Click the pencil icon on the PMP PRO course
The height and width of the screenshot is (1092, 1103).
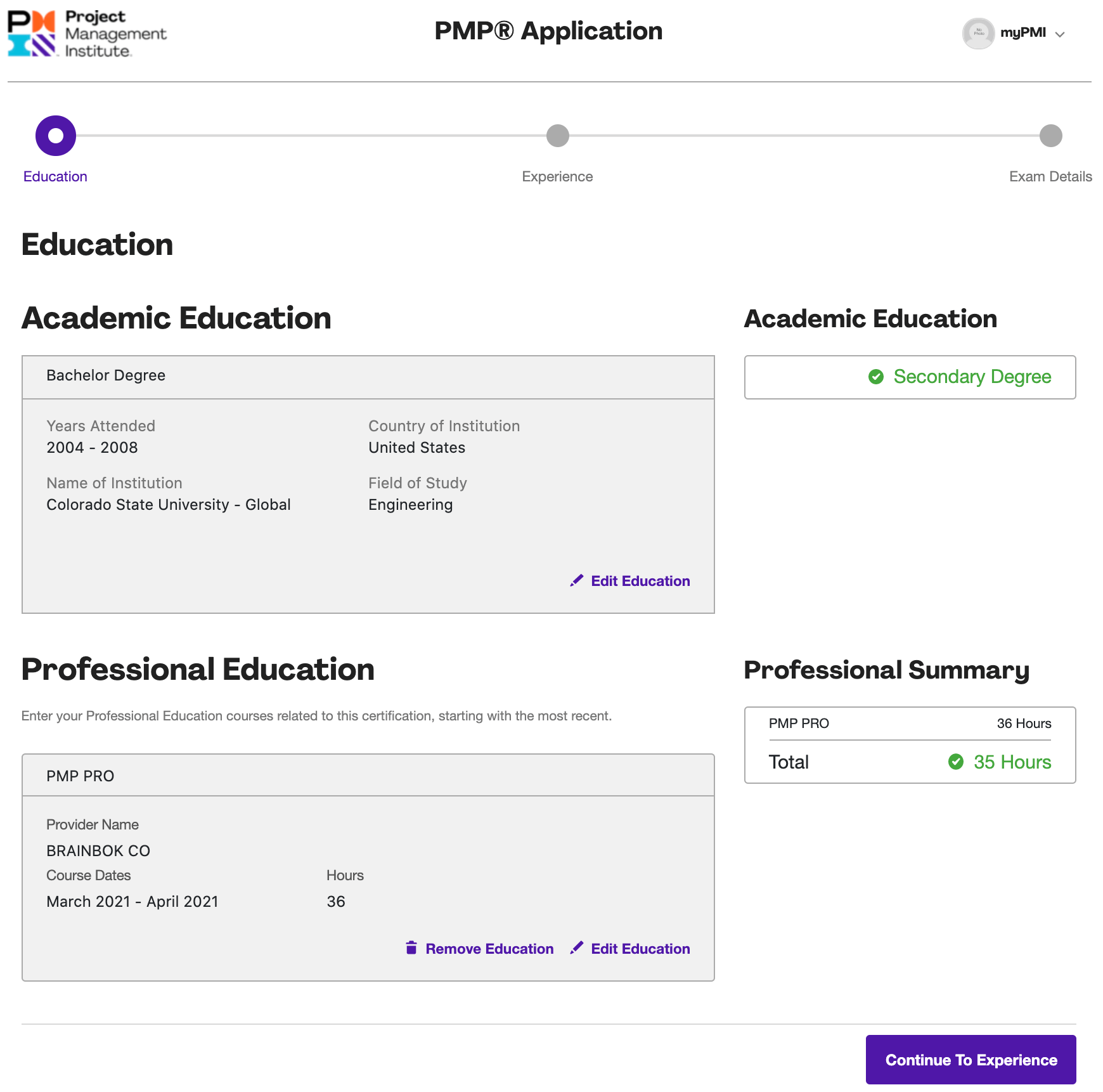click(x=576, y=948)
